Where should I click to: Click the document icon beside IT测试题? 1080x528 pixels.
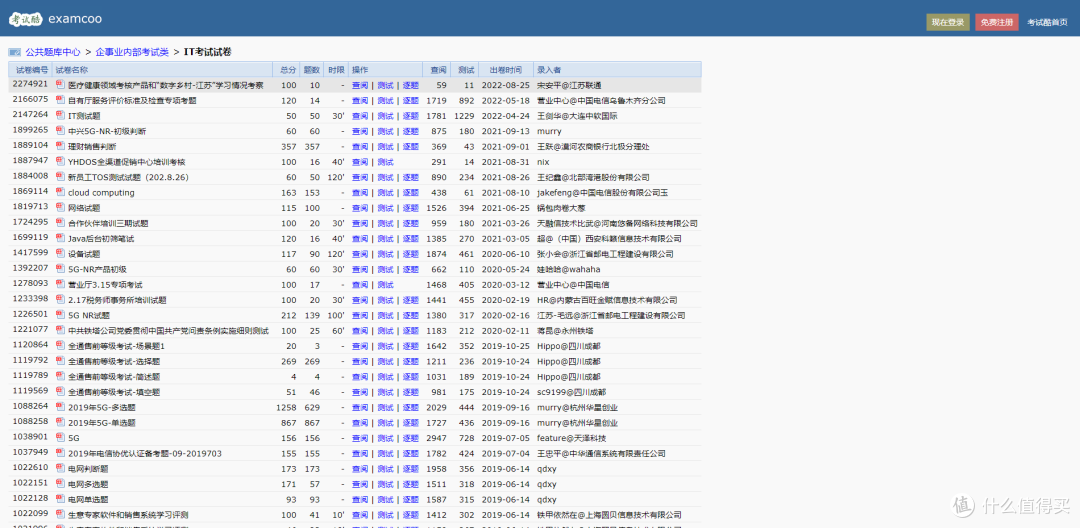point(60,115)
